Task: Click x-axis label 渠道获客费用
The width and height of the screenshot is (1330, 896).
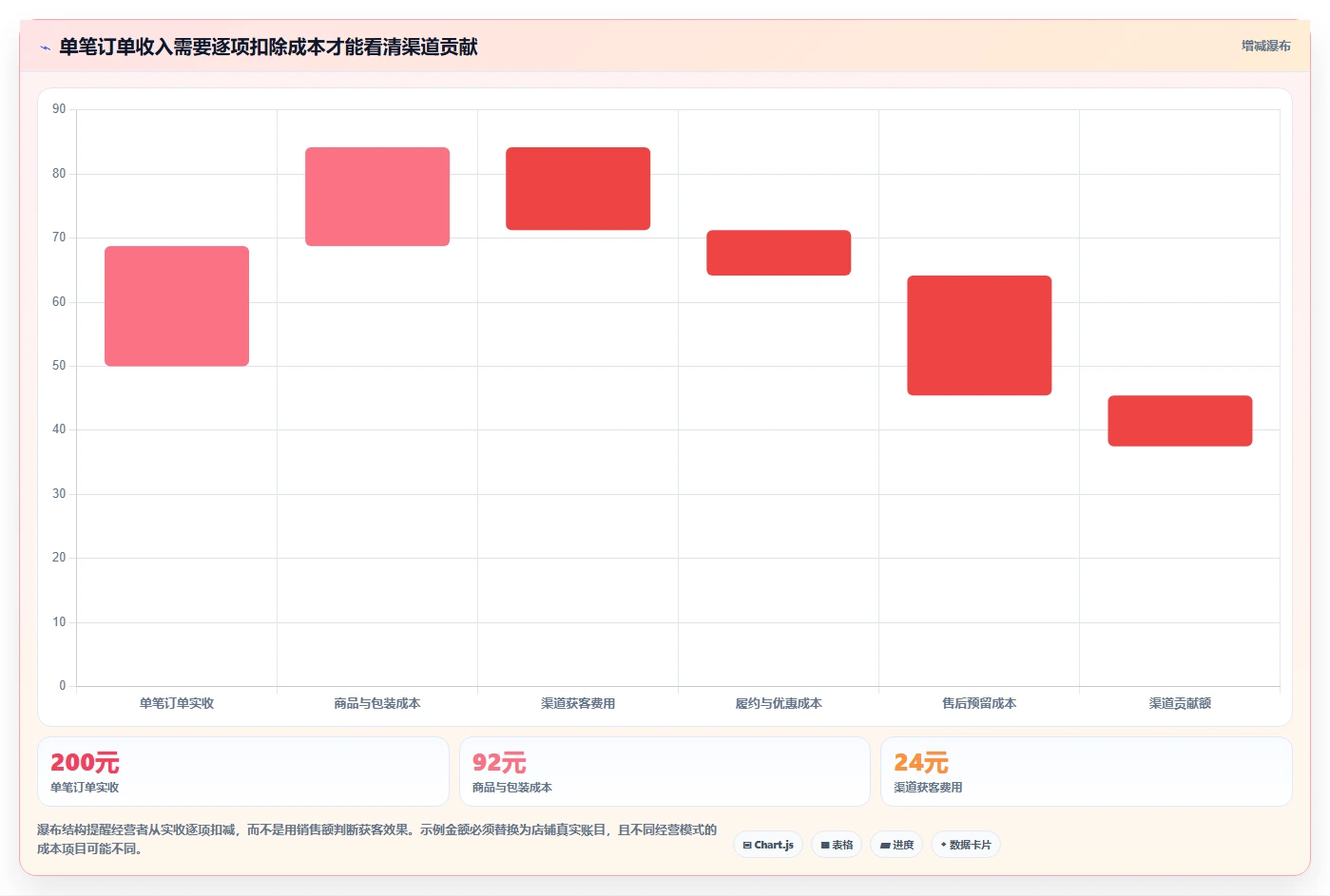Action: coord(578,703)
